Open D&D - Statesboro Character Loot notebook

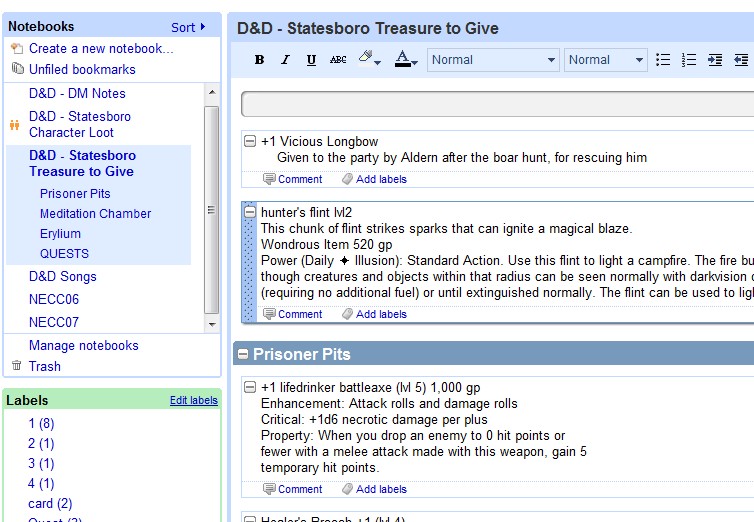coord(80,124)
